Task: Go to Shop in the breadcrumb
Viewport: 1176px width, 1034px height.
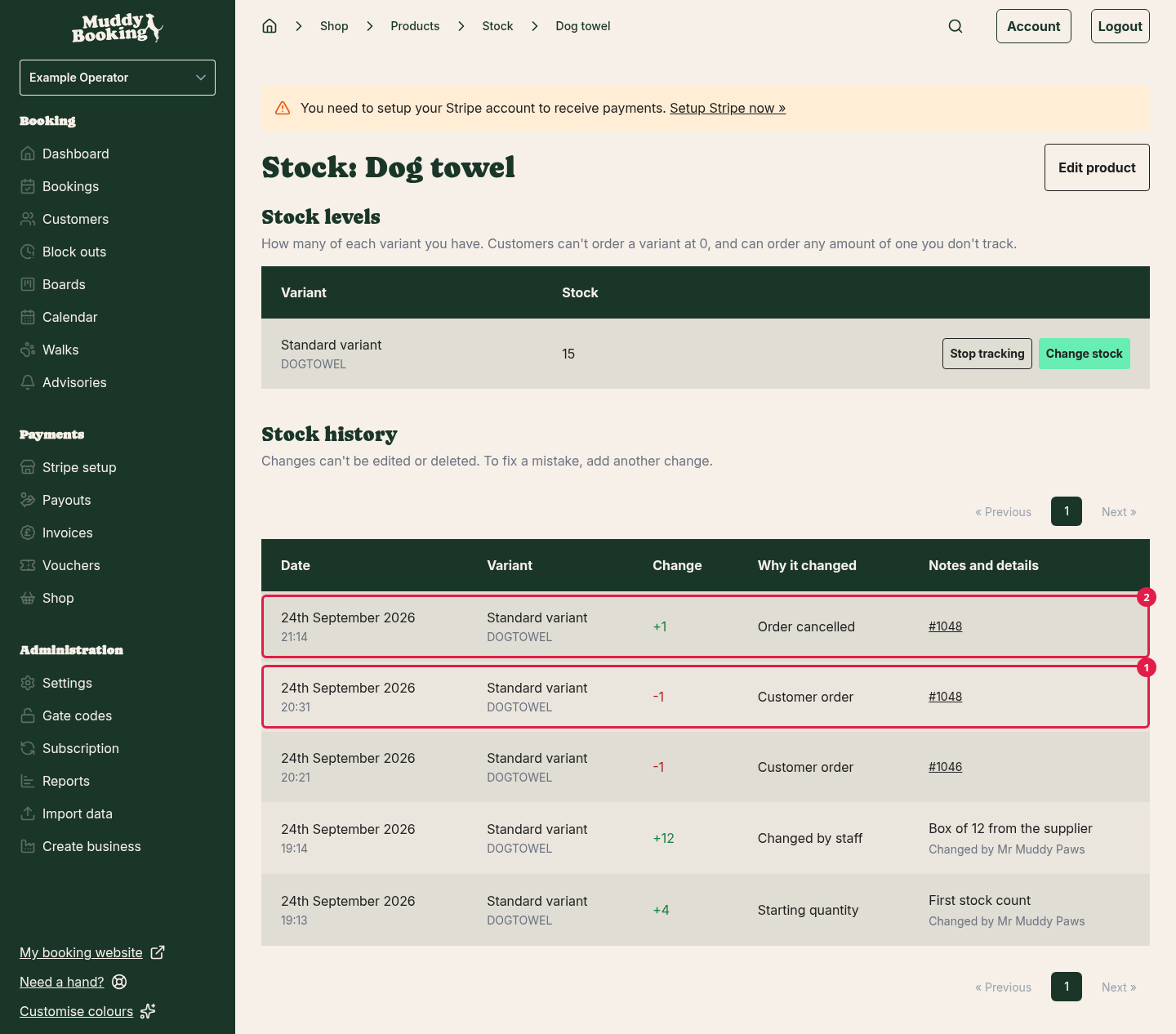Action: point(334,26)
